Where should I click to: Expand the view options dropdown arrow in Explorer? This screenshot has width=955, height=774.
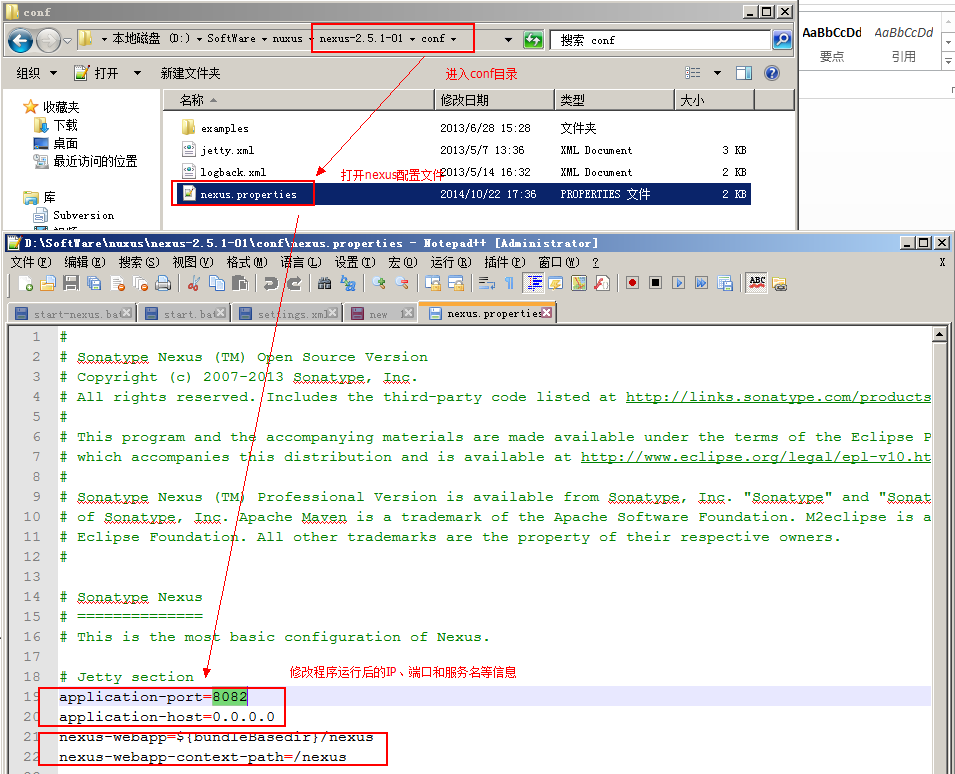pyautogui.click(x=717, y=73)
